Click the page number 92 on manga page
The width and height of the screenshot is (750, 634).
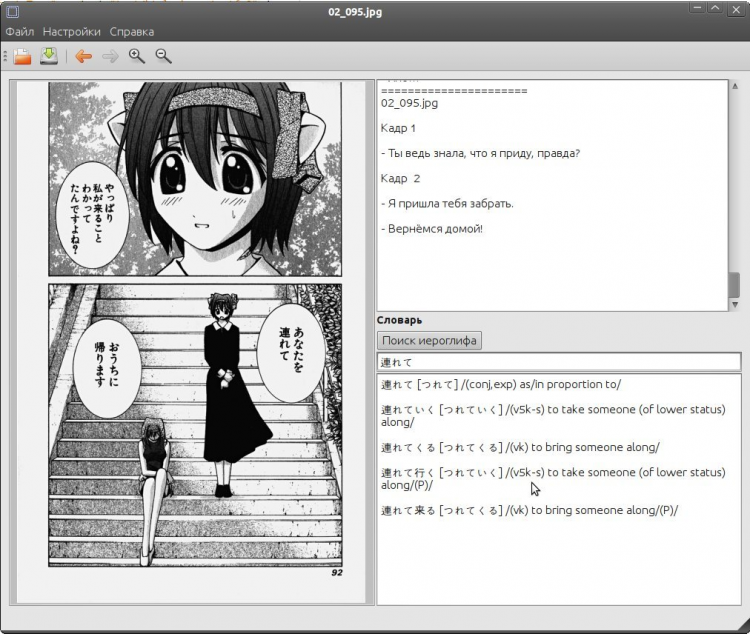click(x=337, y=573)
